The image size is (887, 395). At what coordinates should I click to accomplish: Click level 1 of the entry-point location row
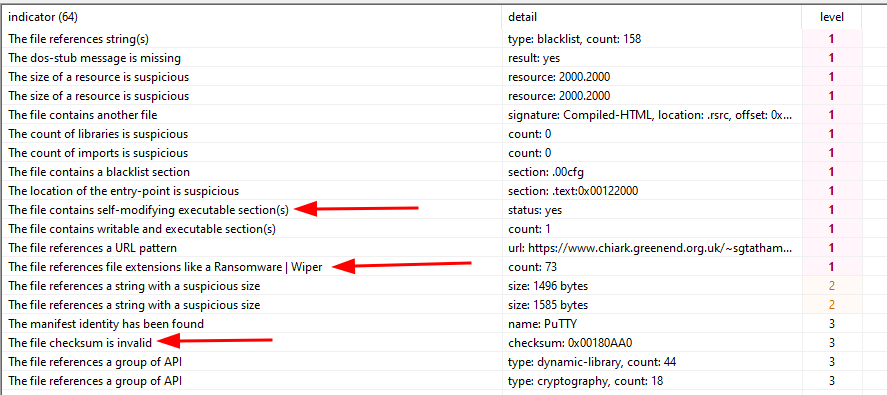point(832,191)
